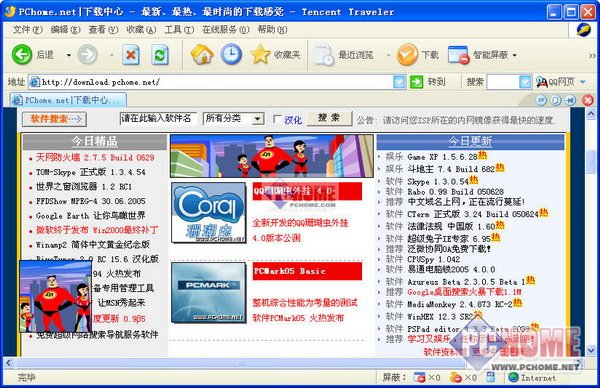This screenshot has width=600, height=388.
Task: Click the green Back arrow button
Action: pyautogui.click(x=22, y=55)
